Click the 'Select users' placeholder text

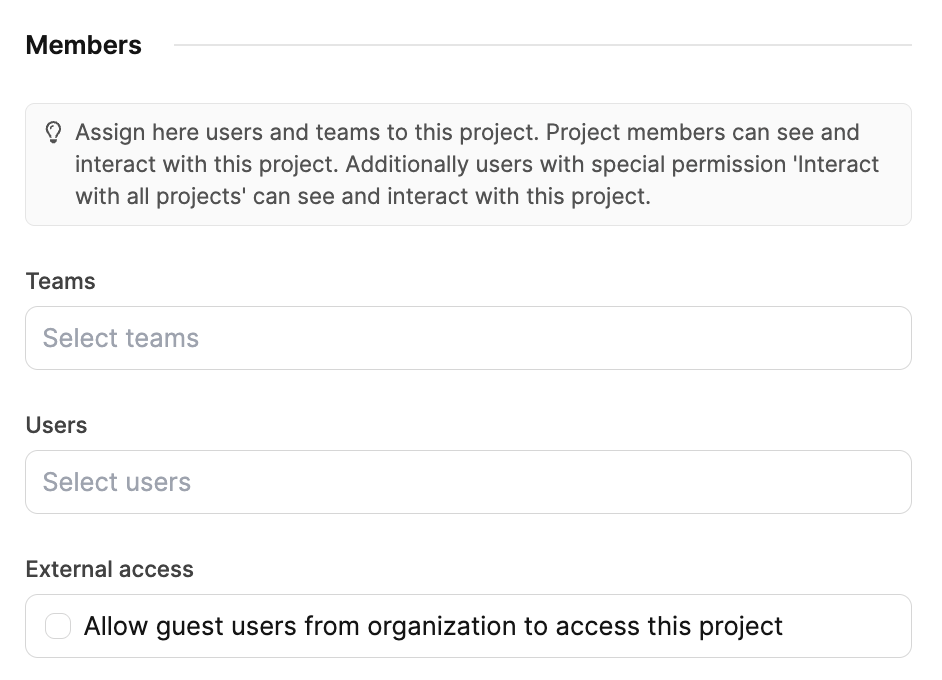coord(117,482)
